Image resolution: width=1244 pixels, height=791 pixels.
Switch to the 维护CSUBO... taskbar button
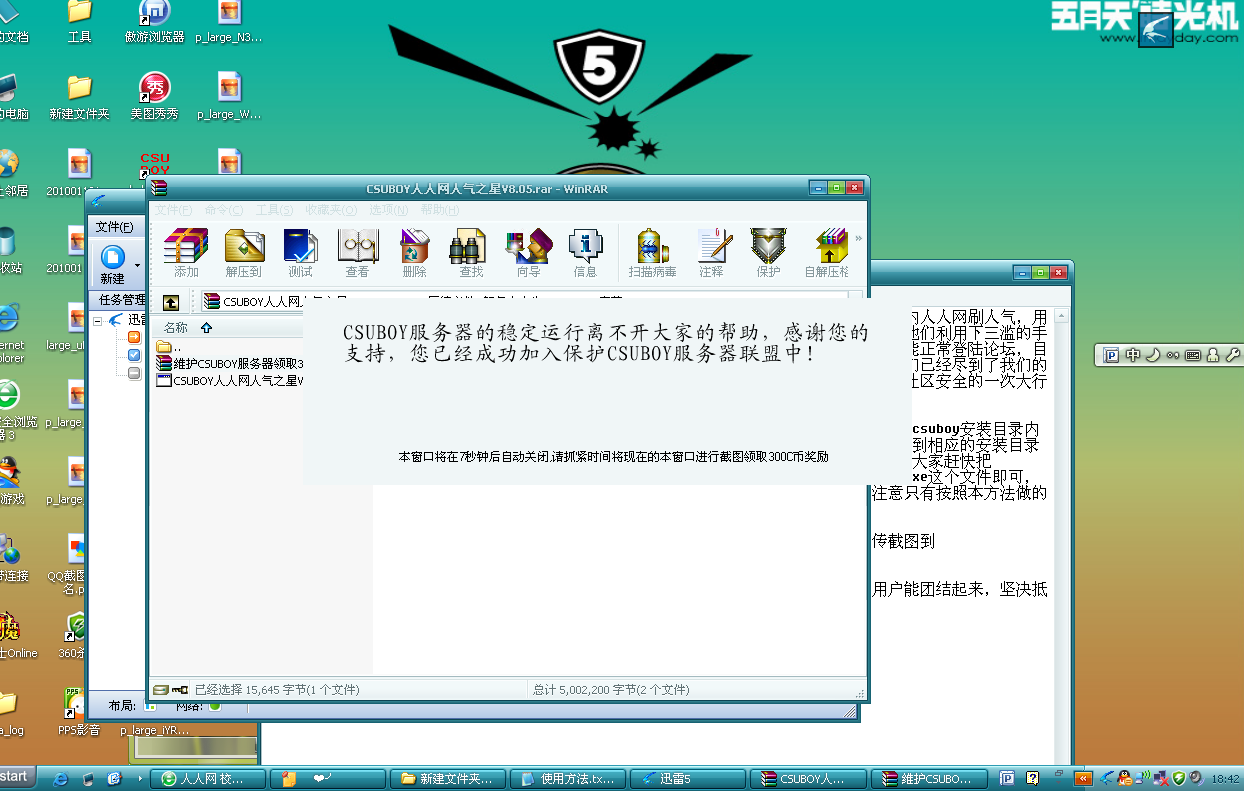click(x=928, y=778)
